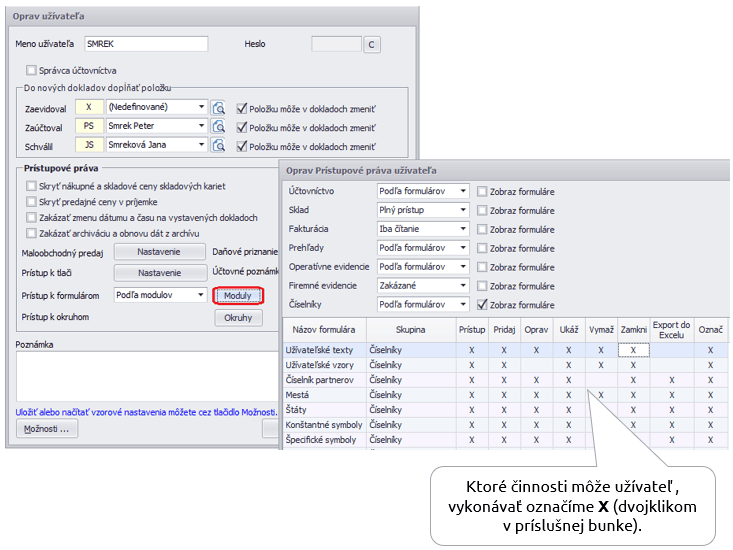Click the search icon next to Schválil
The width and height of the screenshot is (733, 550).
click(219, 146)
